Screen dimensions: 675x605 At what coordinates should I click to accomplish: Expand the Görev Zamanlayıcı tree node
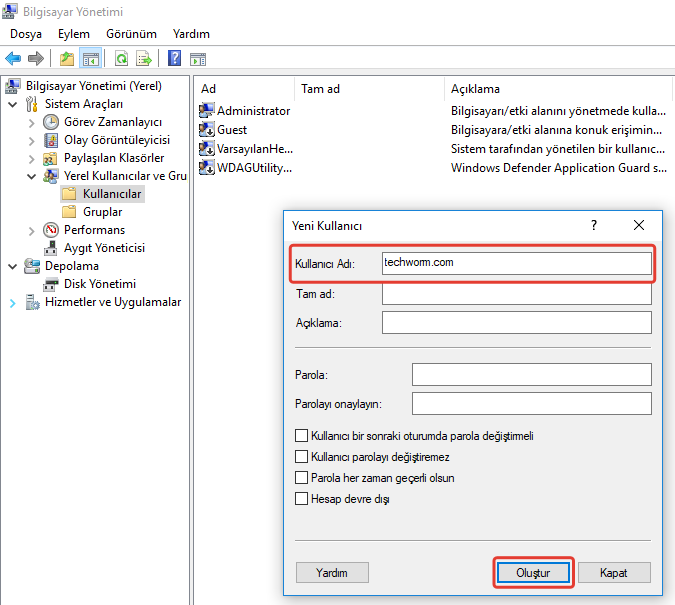click(x=31, y=122)
